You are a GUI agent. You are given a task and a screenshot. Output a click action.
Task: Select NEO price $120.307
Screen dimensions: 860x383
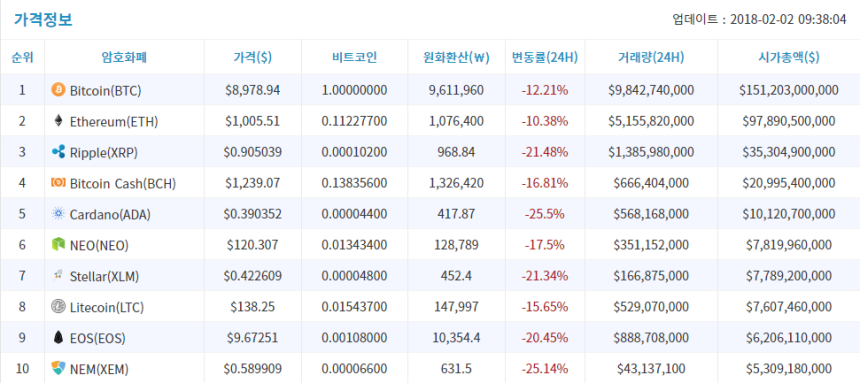(253, 244)
